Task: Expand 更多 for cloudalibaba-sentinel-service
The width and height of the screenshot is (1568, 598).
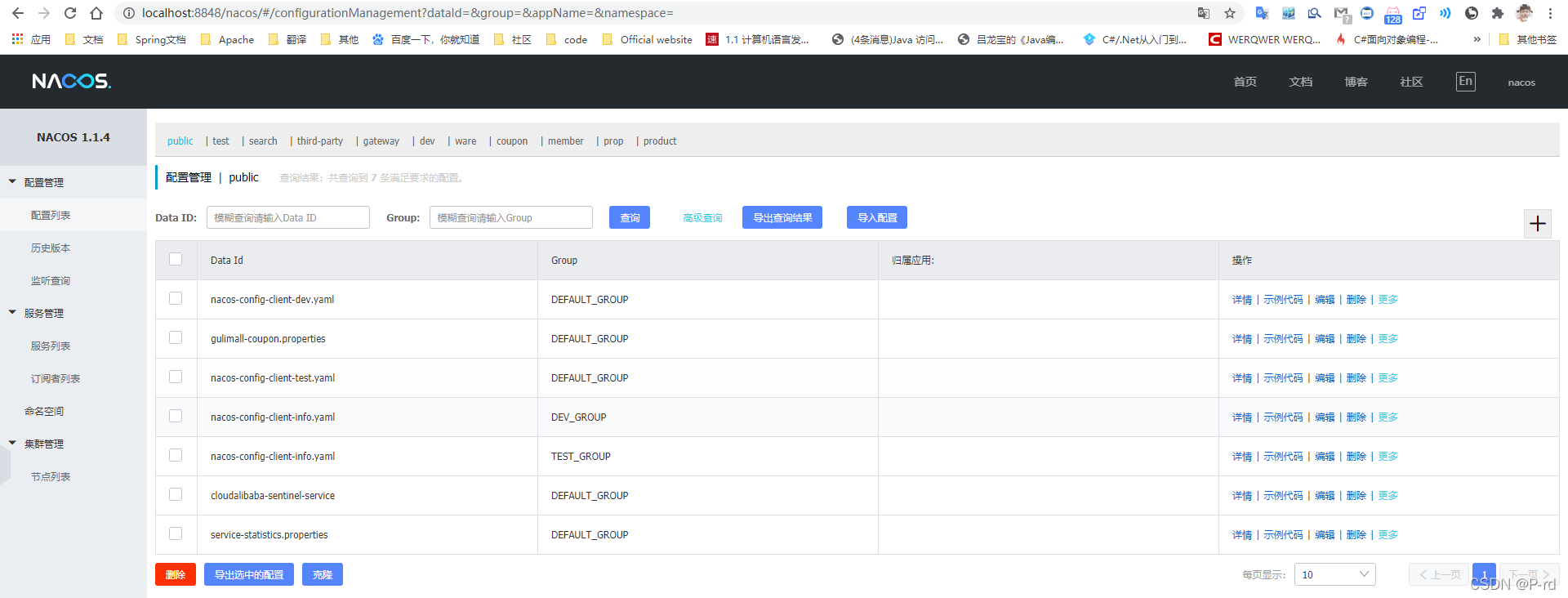Action: point(1388,496)
